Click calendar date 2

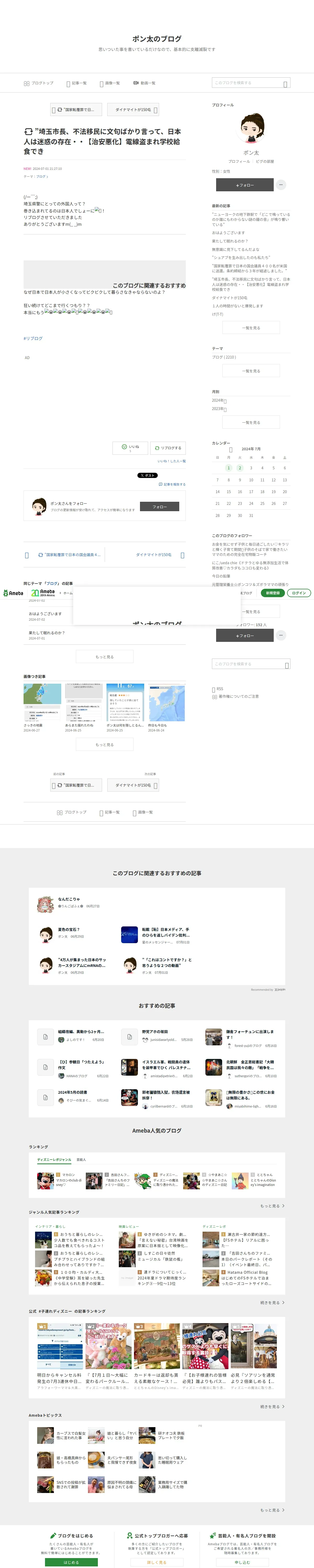coord(240,468)
